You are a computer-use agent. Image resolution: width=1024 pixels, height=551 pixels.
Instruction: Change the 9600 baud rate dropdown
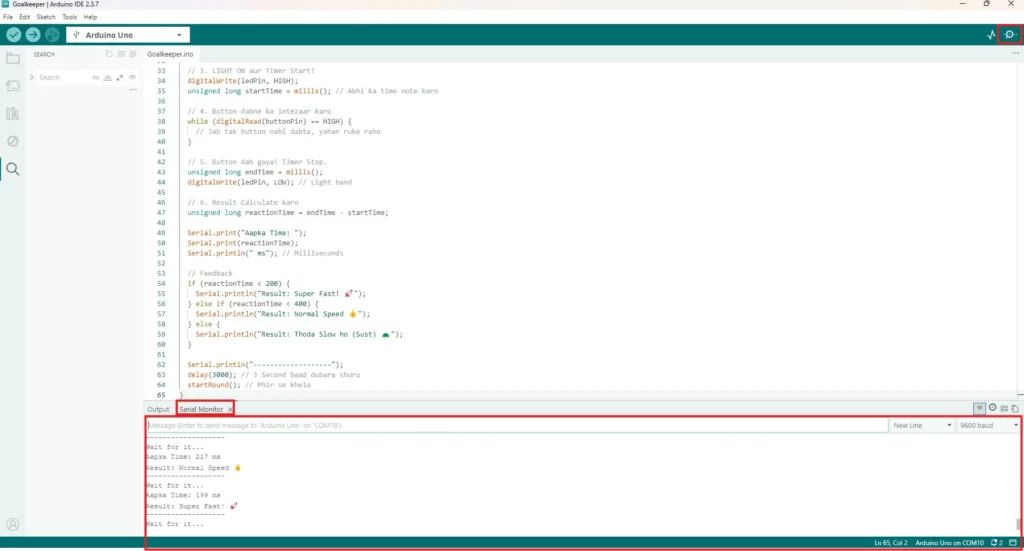coord(987,425)
